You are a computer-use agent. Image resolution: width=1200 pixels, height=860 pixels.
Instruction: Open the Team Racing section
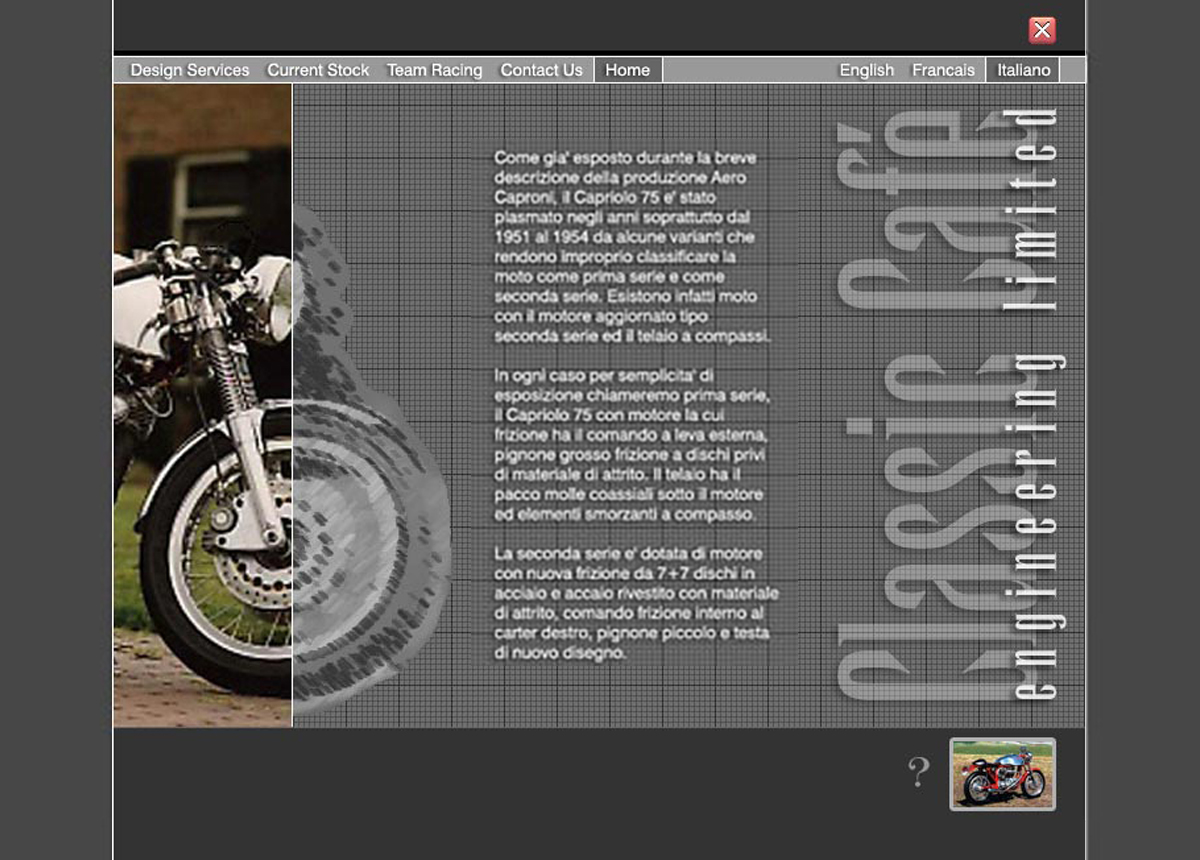pyautogui.click(x=434, y=70)
